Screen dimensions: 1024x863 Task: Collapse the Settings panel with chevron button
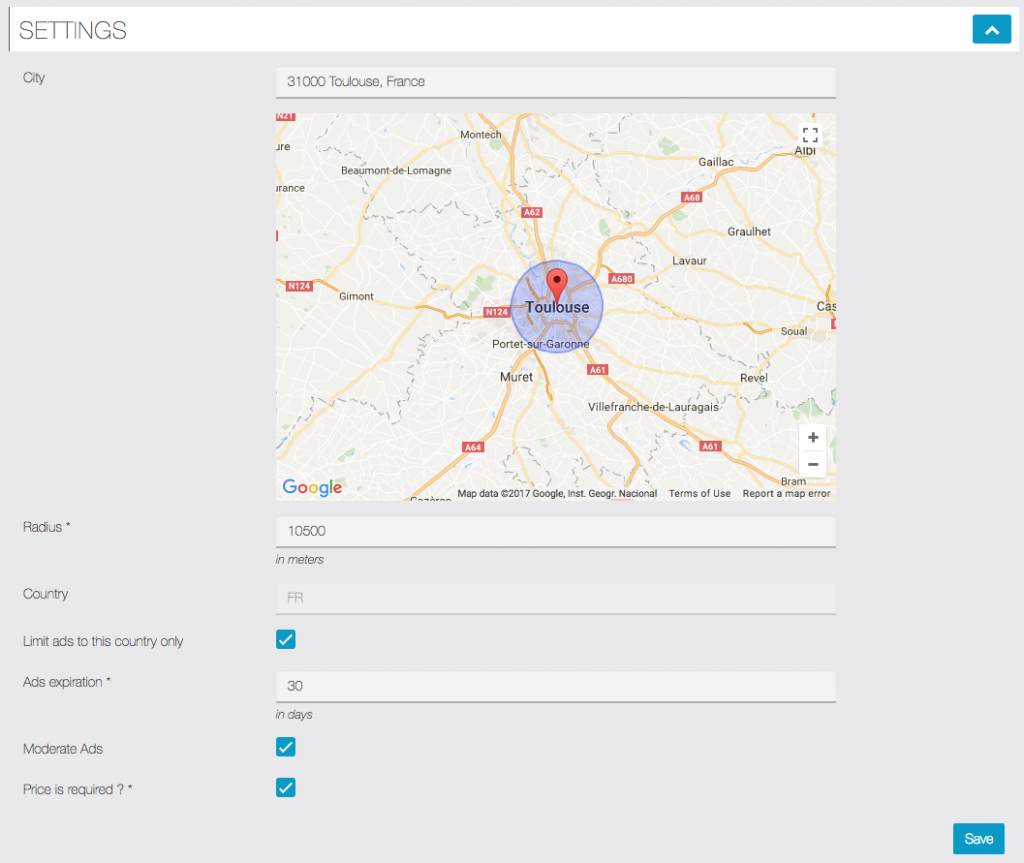pyautogui.click(x=991, y=30)
